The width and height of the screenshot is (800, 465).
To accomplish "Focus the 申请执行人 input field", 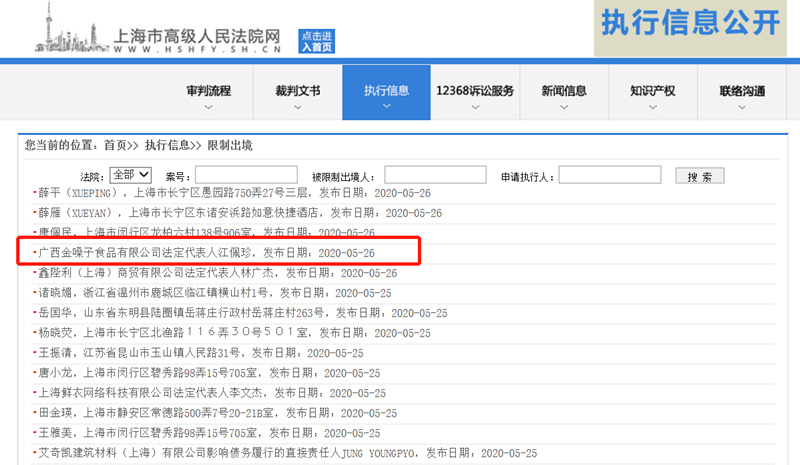I will [610, 175].
